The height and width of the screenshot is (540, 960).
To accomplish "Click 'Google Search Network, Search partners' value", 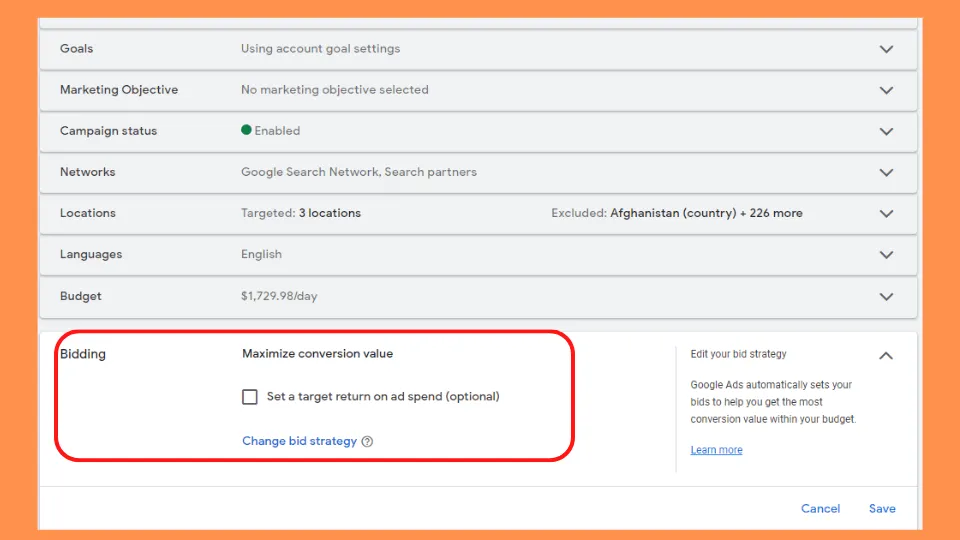I will [359, 171].
